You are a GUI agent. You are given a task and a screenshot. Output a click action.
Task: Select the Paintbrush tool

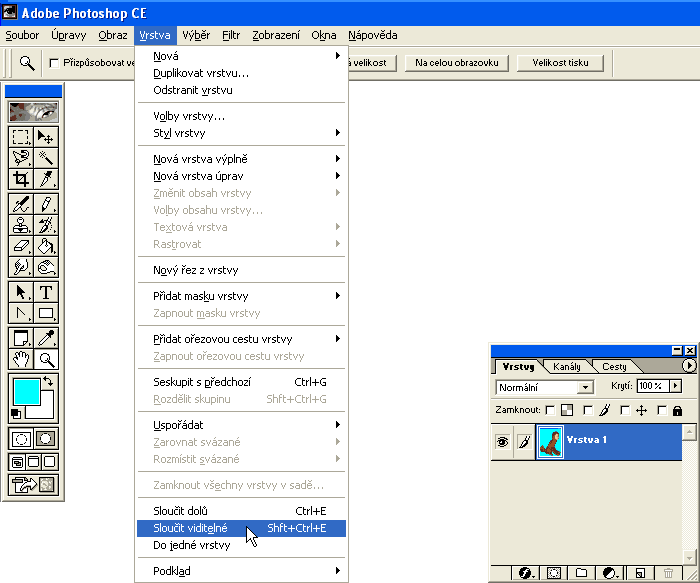pyautogui.click(x=46, y=204)
